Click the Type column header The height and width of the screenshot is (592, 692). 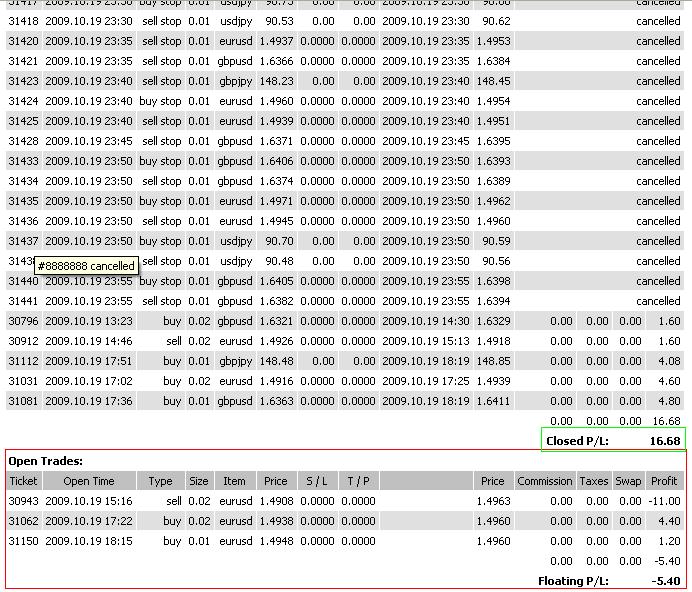coord(160,481)
